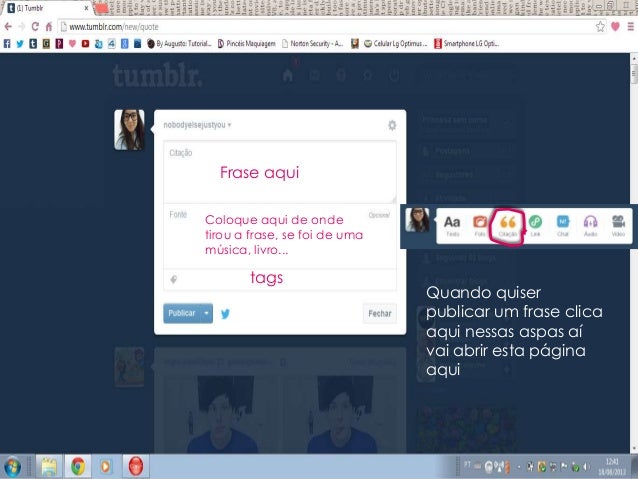Select the Áudio headphones post icon
Image resolution: width=638 pixels, height=479 pixels.
[590, 226]
